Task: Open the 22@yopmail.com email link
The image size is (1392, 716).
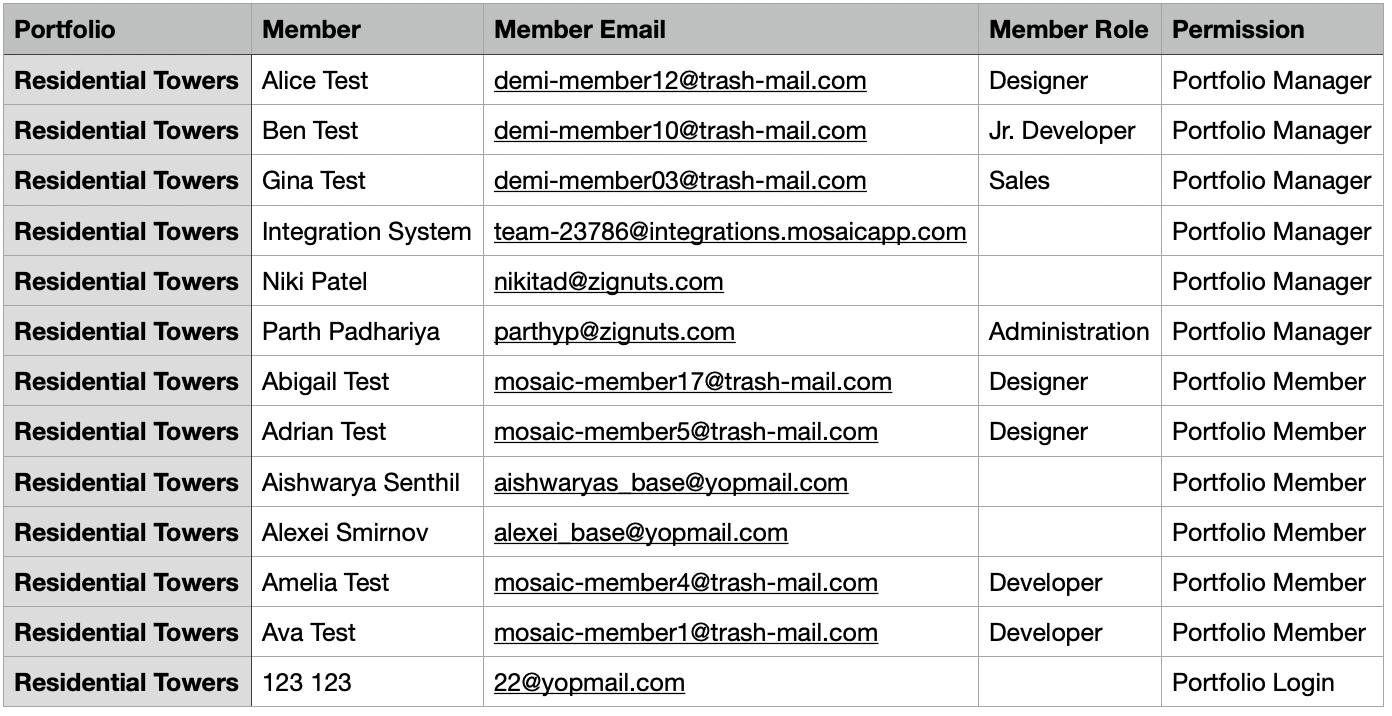Action: tap(589, 683)
